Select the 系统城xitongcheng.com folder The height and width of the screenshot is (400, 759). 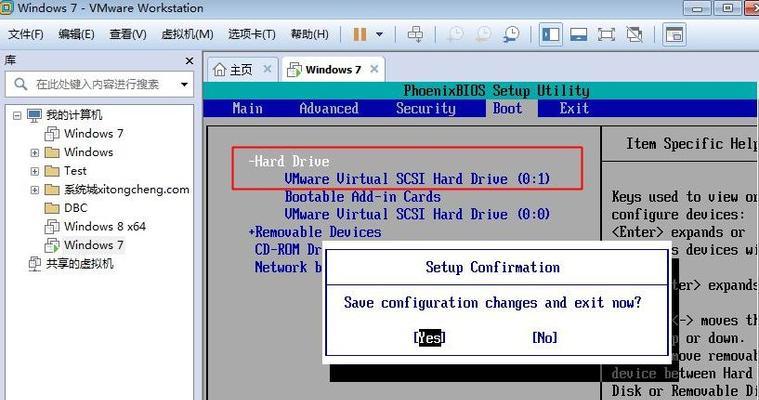coord(126,189)
